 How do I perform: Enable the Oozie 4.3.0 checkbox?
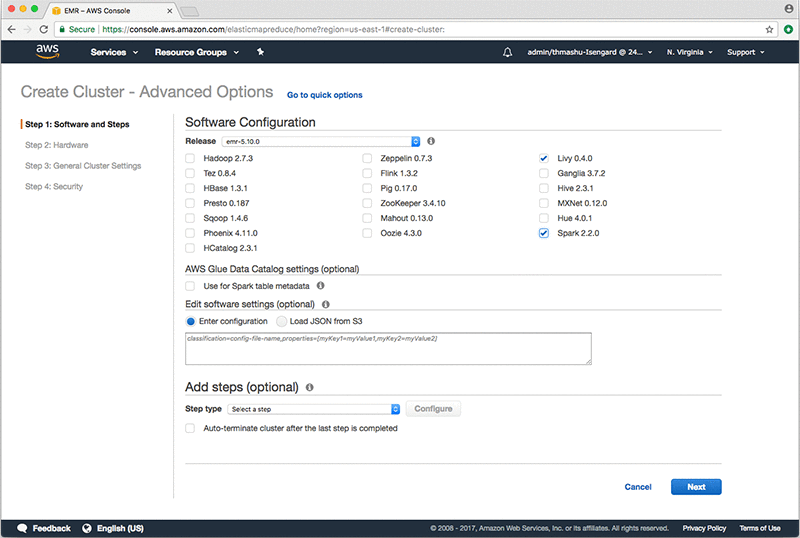click(367, 233)
